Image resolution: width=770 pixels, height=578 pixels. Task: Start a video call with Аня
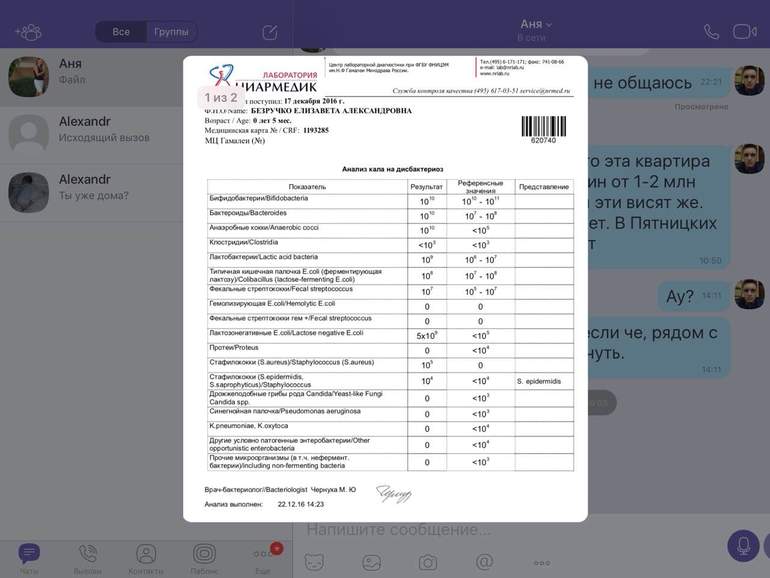pos(743,31)
